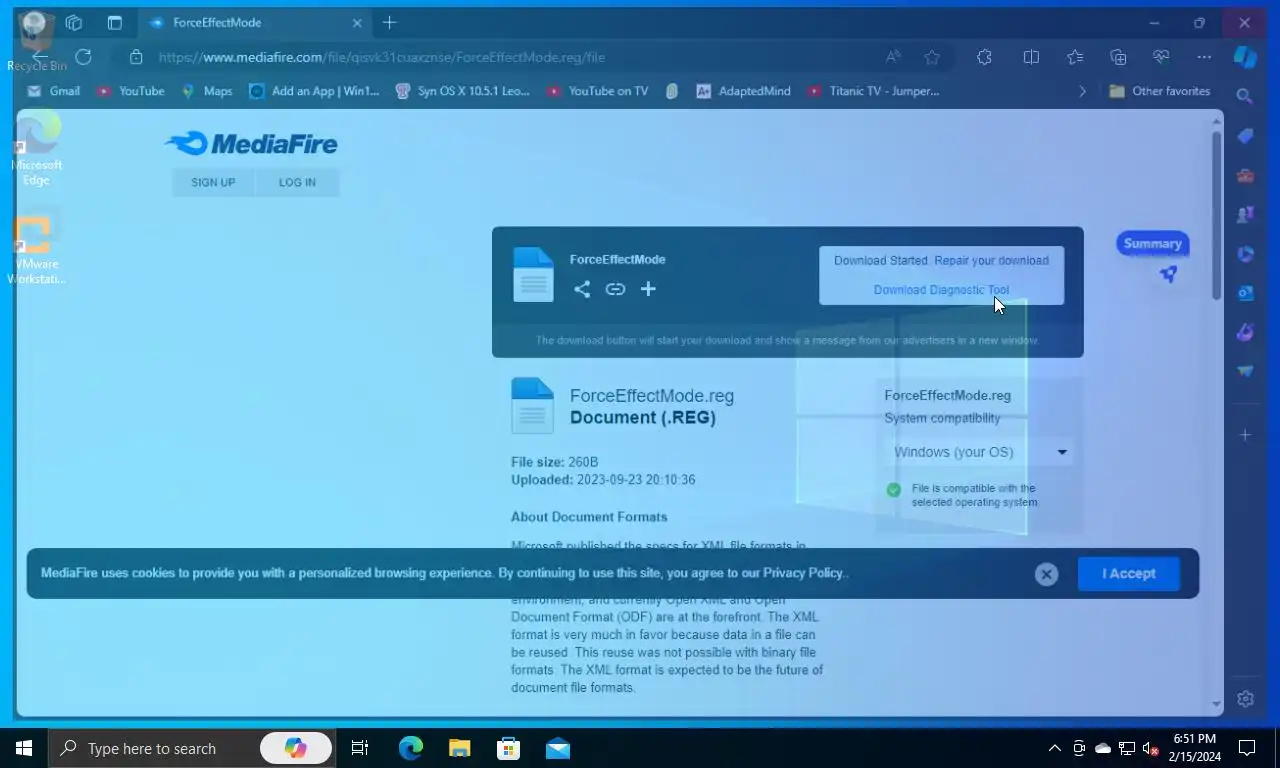1280x768 pixels.
Task: Open Workspaces icon in title bar
Action: pos(73,22)
